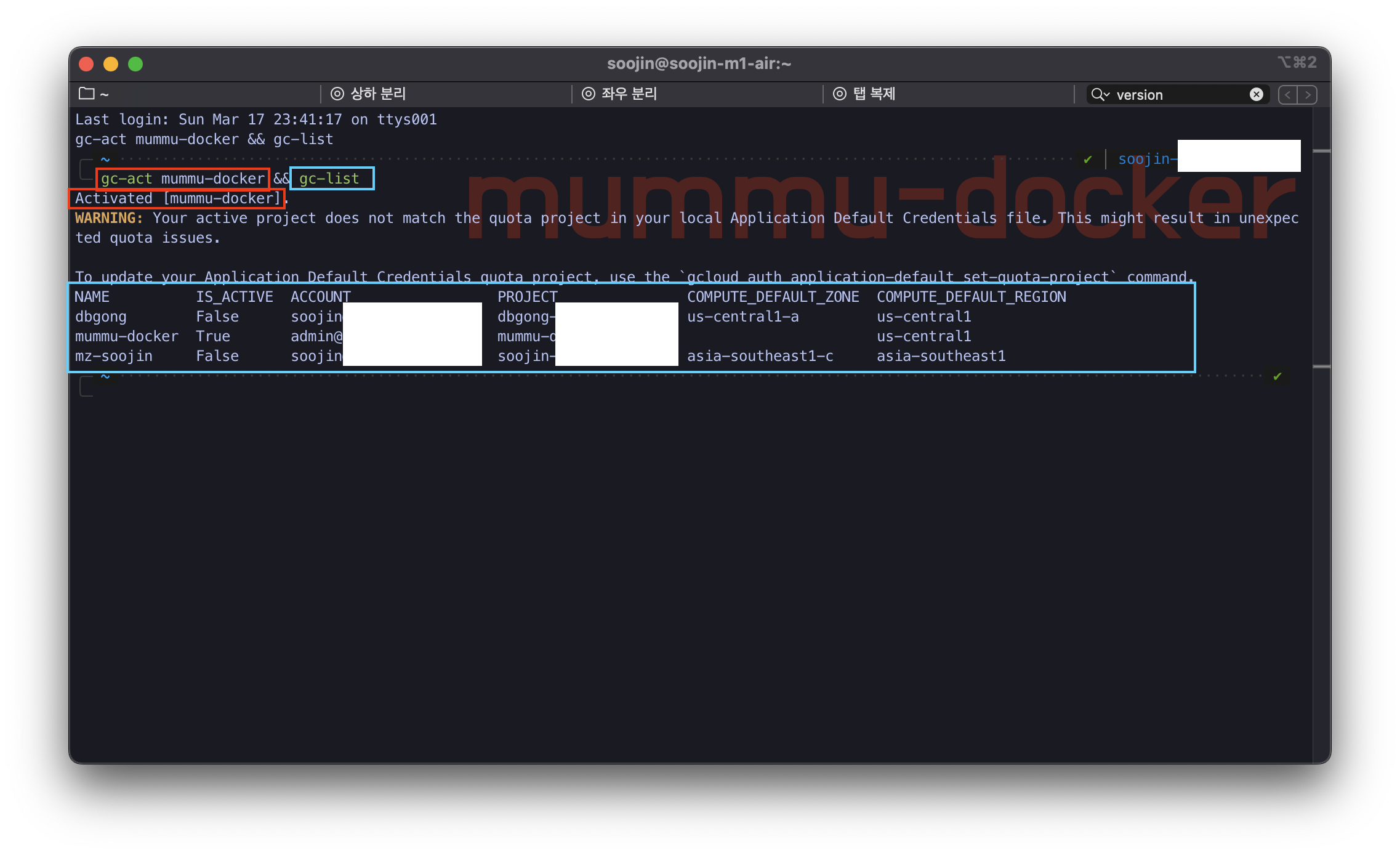Click the boxed gc-act mummu-docker command
This screenshot has width=1400, height=855.
coord(183,179)
